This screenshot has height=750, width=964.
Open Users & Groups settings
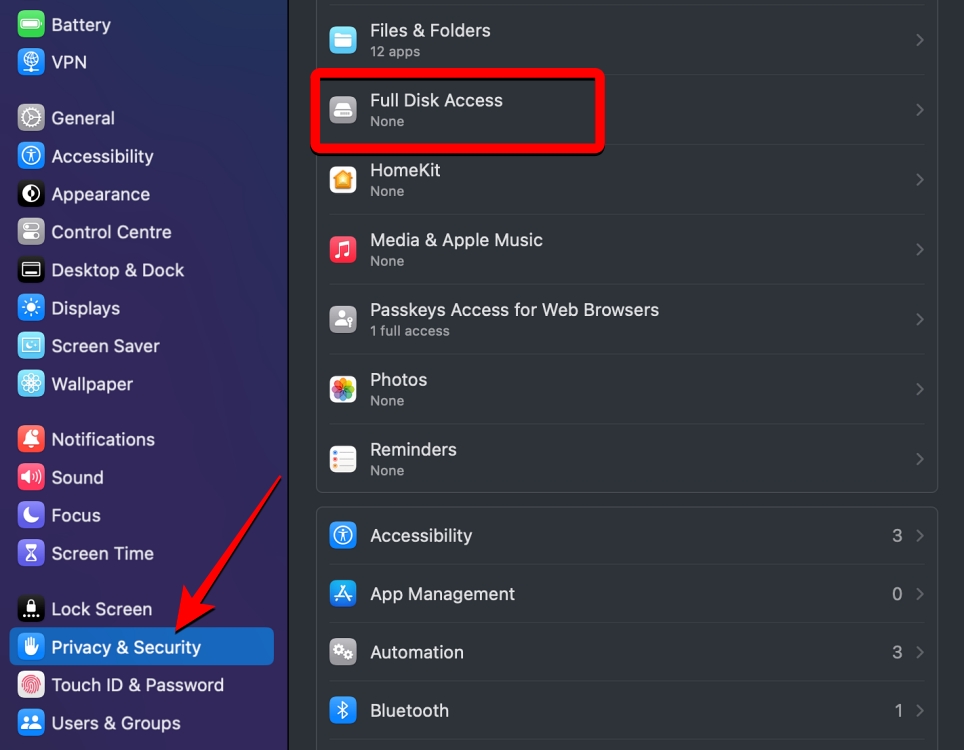point(115,723)
